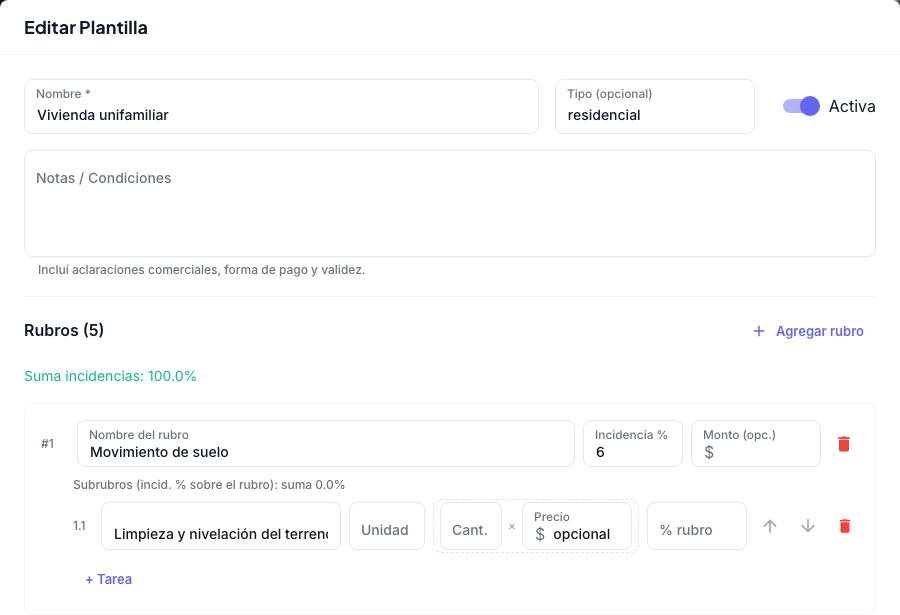This screenshot has height=615, width=900.
Task: Edit the Tipo (opcional) field
Action: pos(655,107)
